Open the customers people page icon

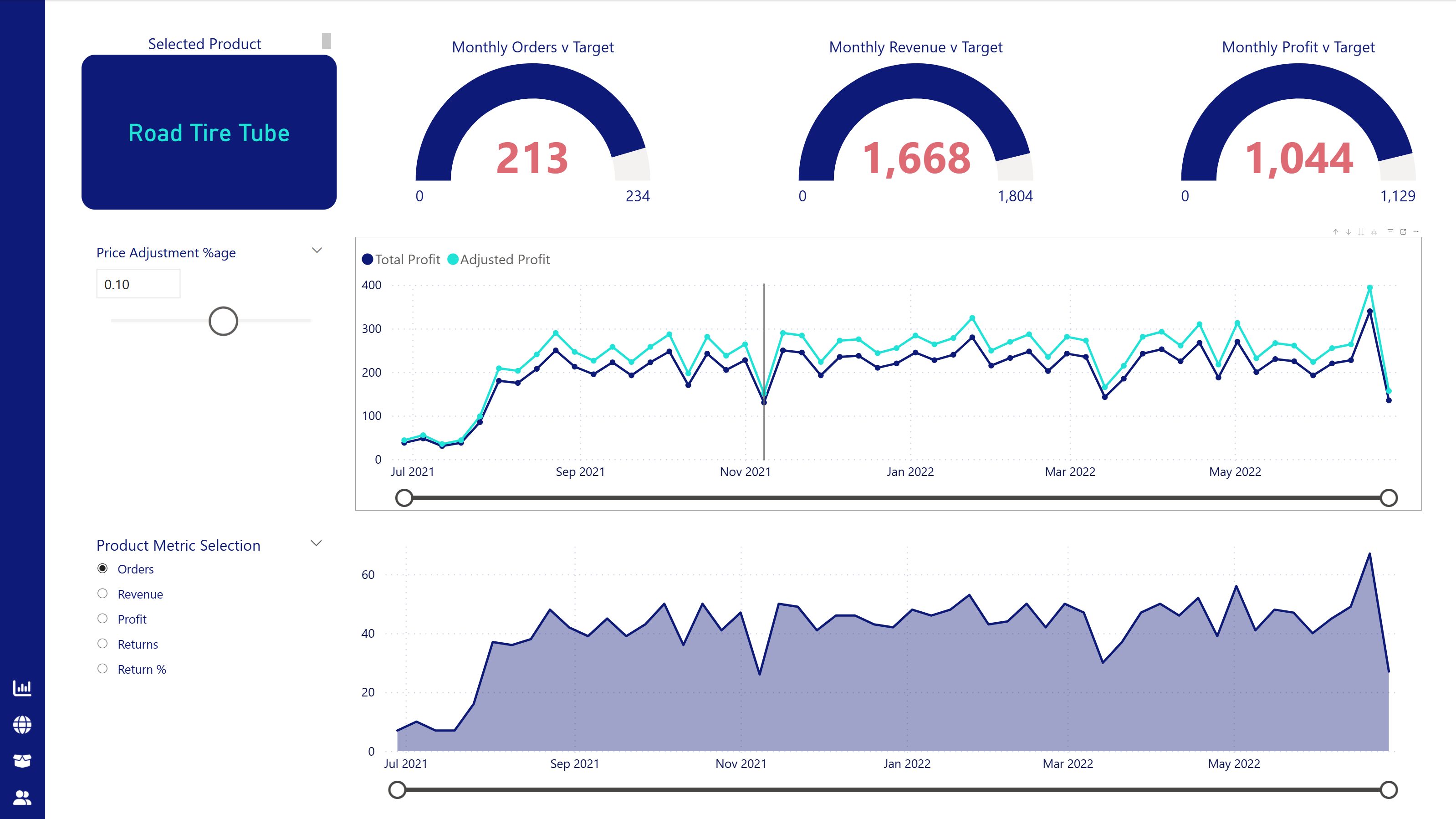[x=22, y=798]
